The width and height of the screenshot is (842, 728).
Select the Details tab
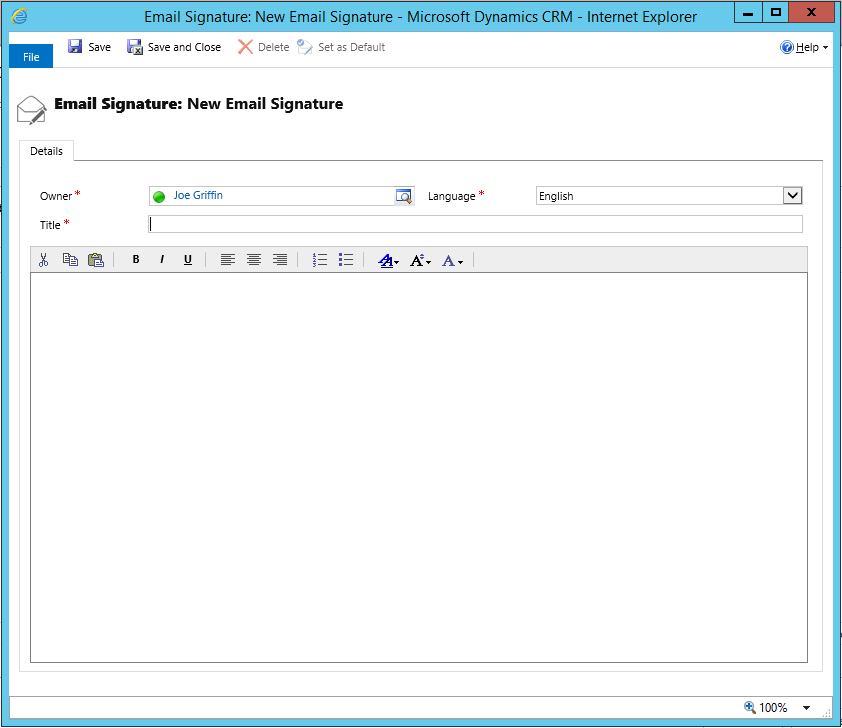point(46,151)
